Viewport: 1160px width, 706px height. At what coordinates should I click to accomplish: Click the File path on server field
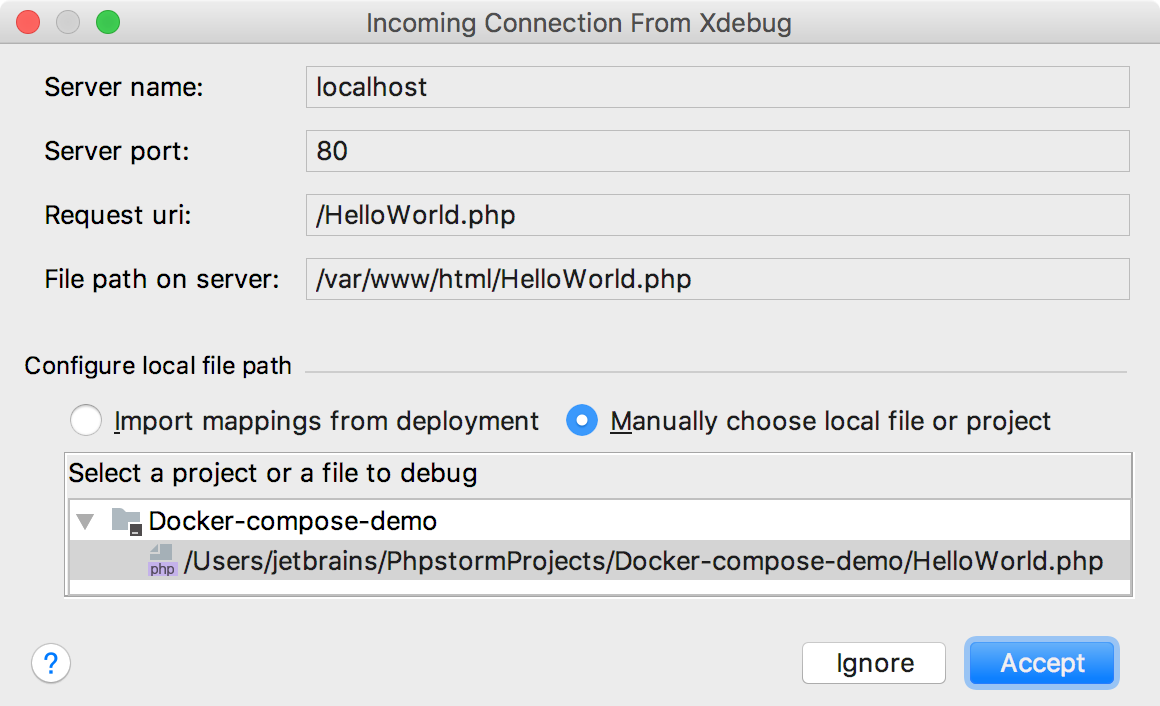tap(717, 279)
